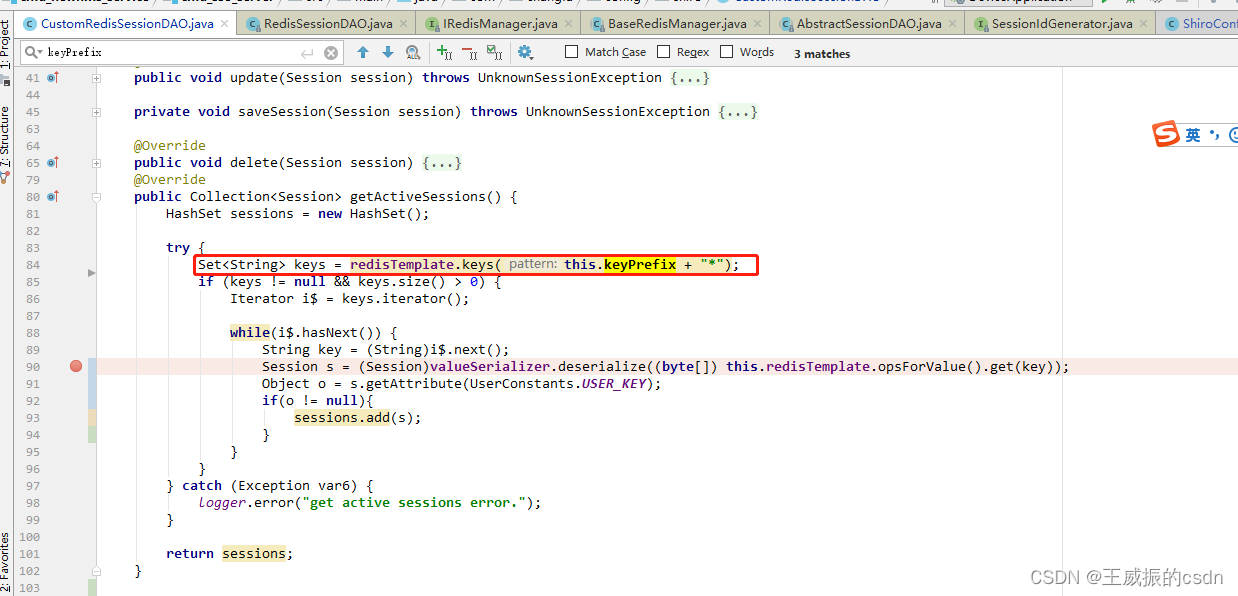Click "HashSet sessions = new HashSet();" line
Screen dimensions: 1238x596
298,213
